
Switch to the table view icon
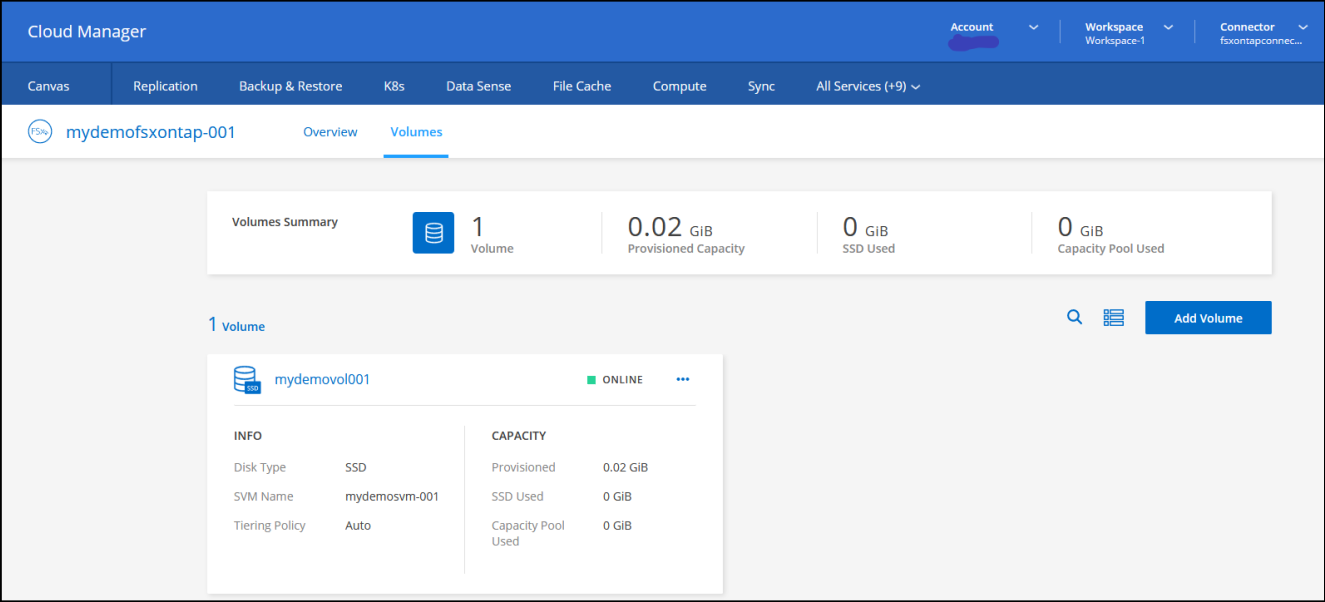pyautogui.click(x=1113, y=317)
